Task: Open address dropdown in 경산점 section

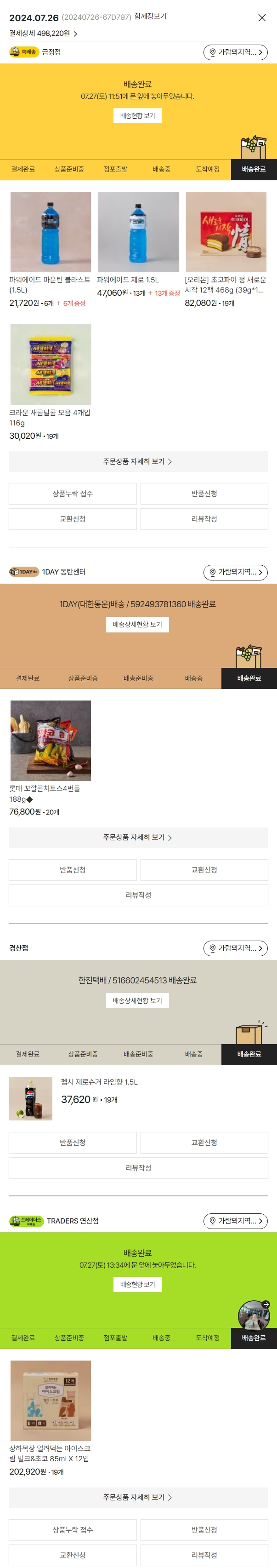Action: point(236,948)
